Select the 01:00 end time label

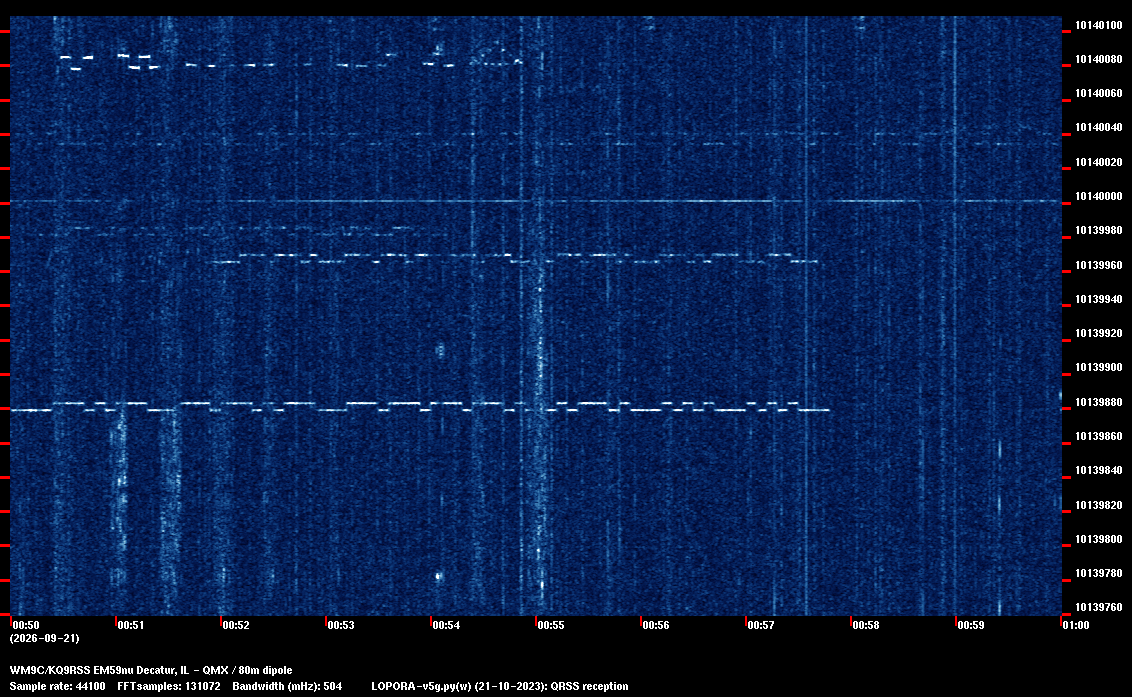[x=1076, y=625]
